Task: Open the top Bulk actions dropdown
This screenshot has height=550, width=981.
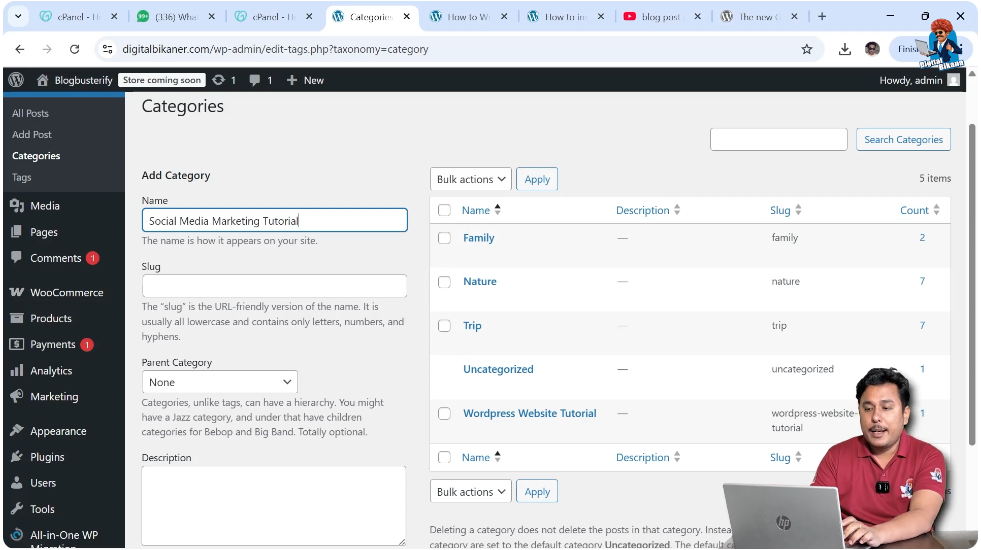Action: pos(470,179)
